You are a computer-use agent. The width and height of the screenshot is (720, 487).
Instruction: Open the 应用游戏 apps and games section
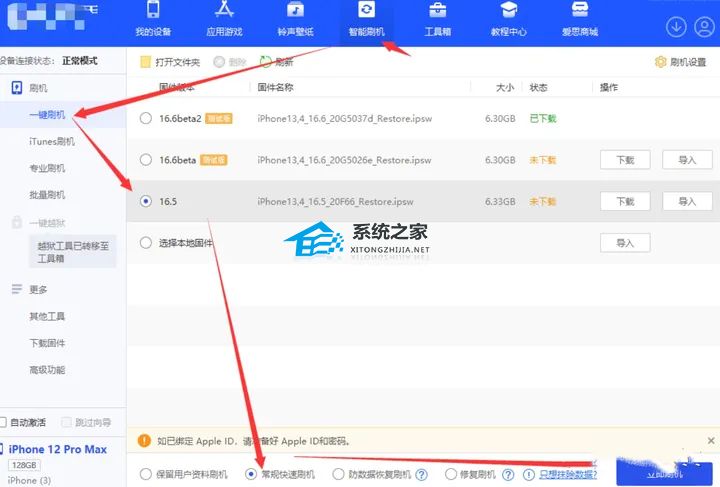tap(223, 19)
